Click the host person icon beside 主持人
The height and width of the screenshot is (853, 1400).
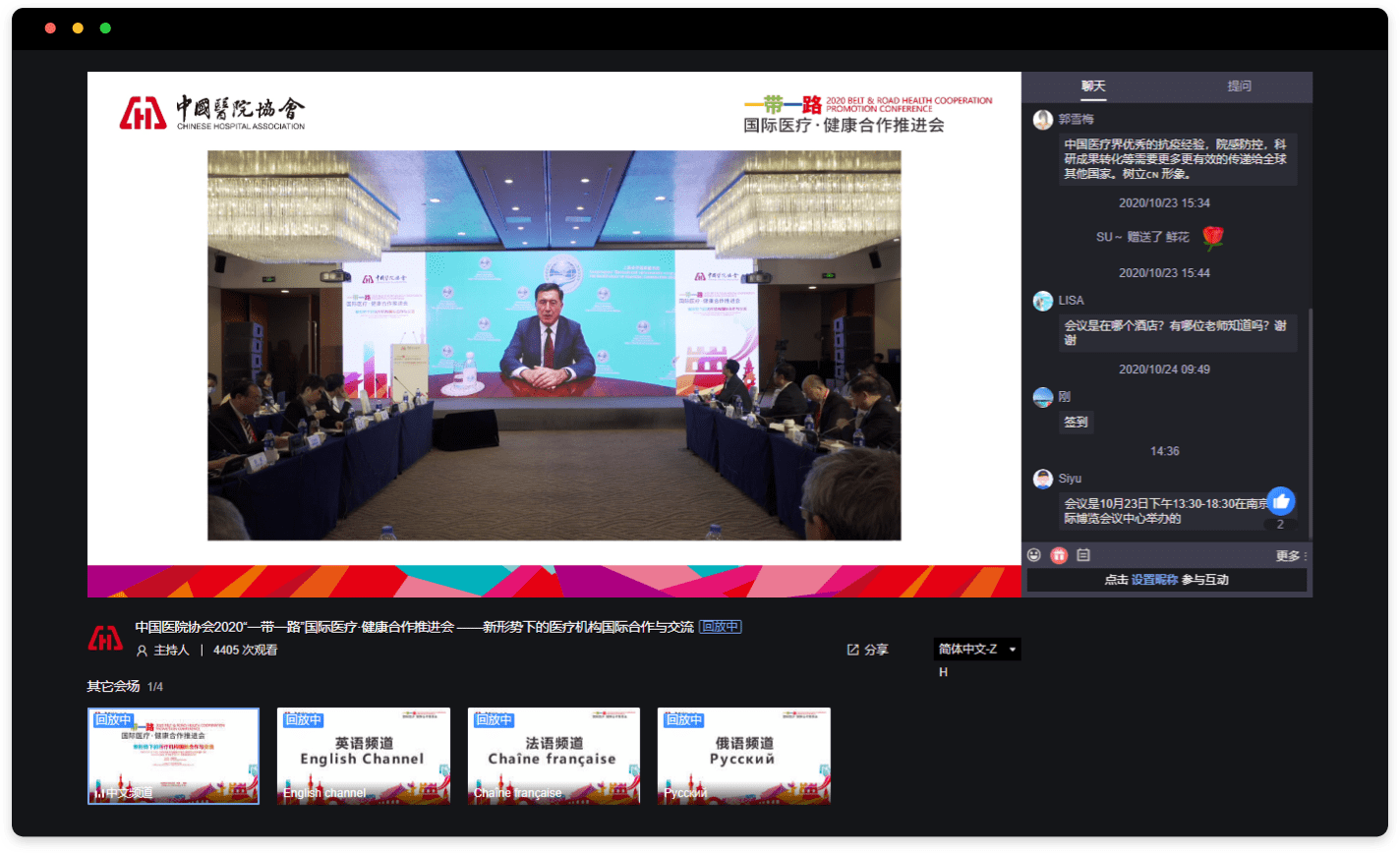click(x=143, y=651)
